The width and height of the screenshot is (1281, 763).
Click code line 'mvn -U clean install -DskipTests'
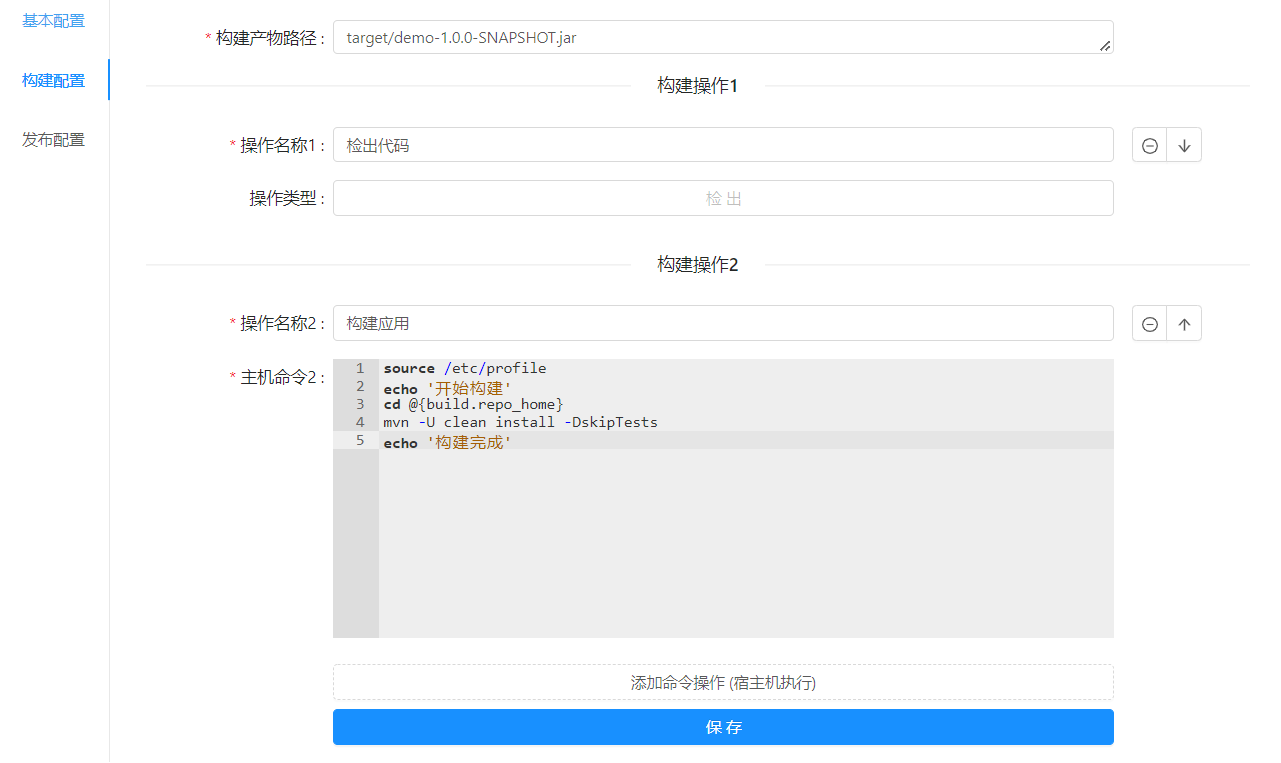click(520, 422)
